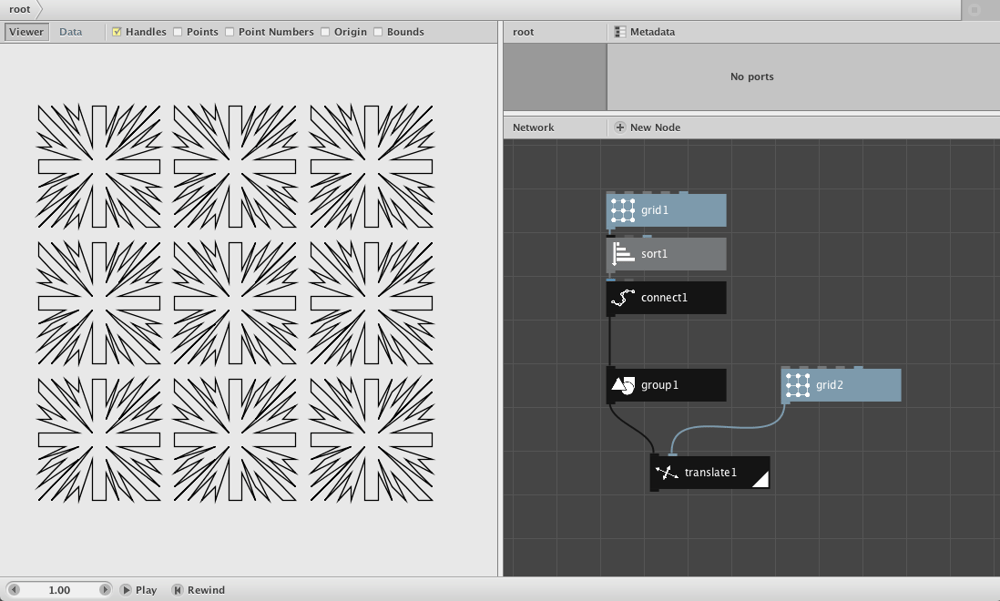
Task: Click the New Node plus icon
Action: tap(620, 128)
